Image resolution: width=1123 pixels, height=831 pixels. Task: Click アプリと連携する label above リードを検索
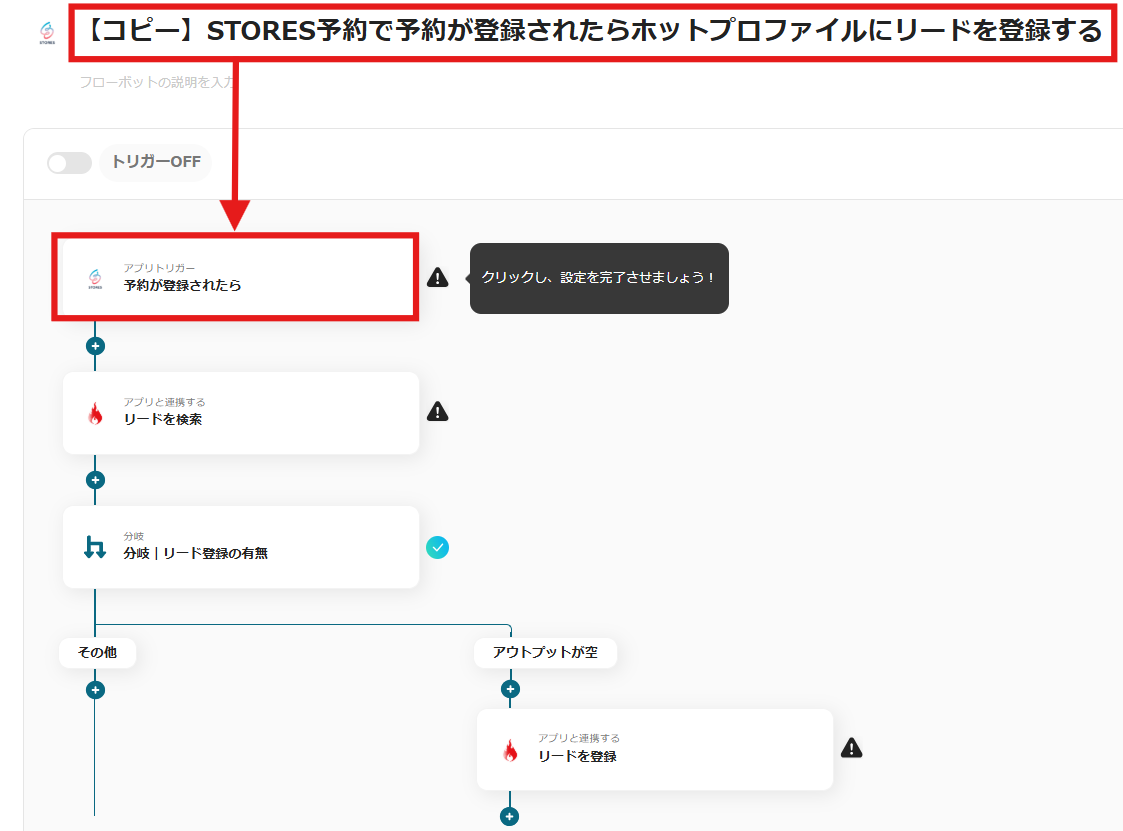(164, 402)
